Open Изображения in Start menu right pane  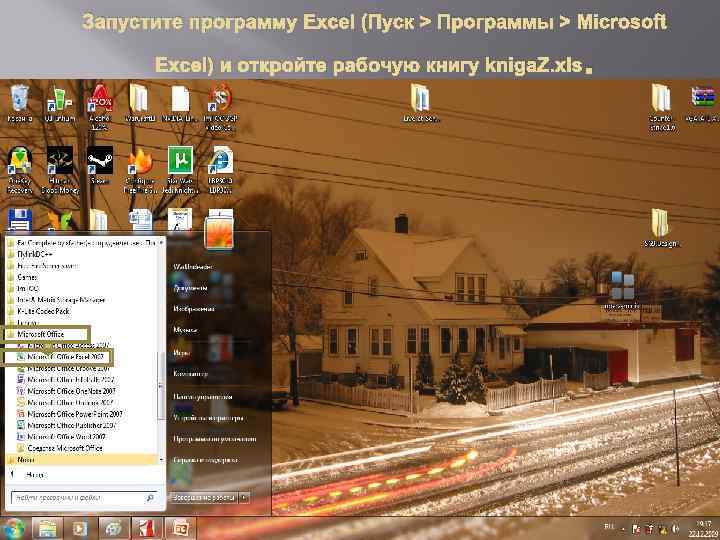[193, 309]
